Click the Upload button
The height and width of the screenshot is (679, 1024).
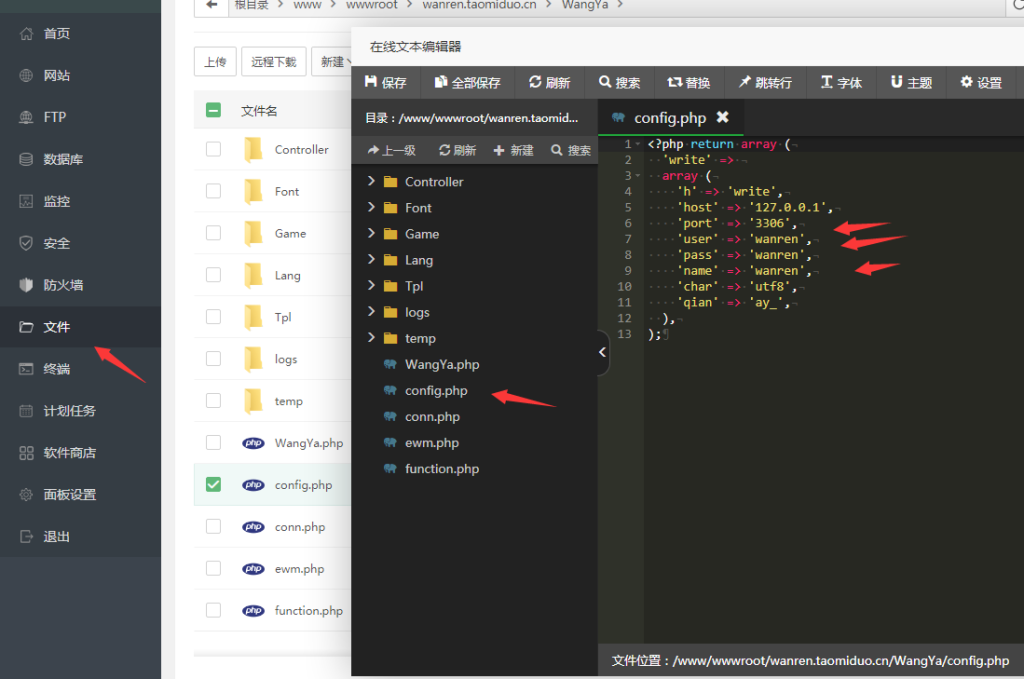215,62
